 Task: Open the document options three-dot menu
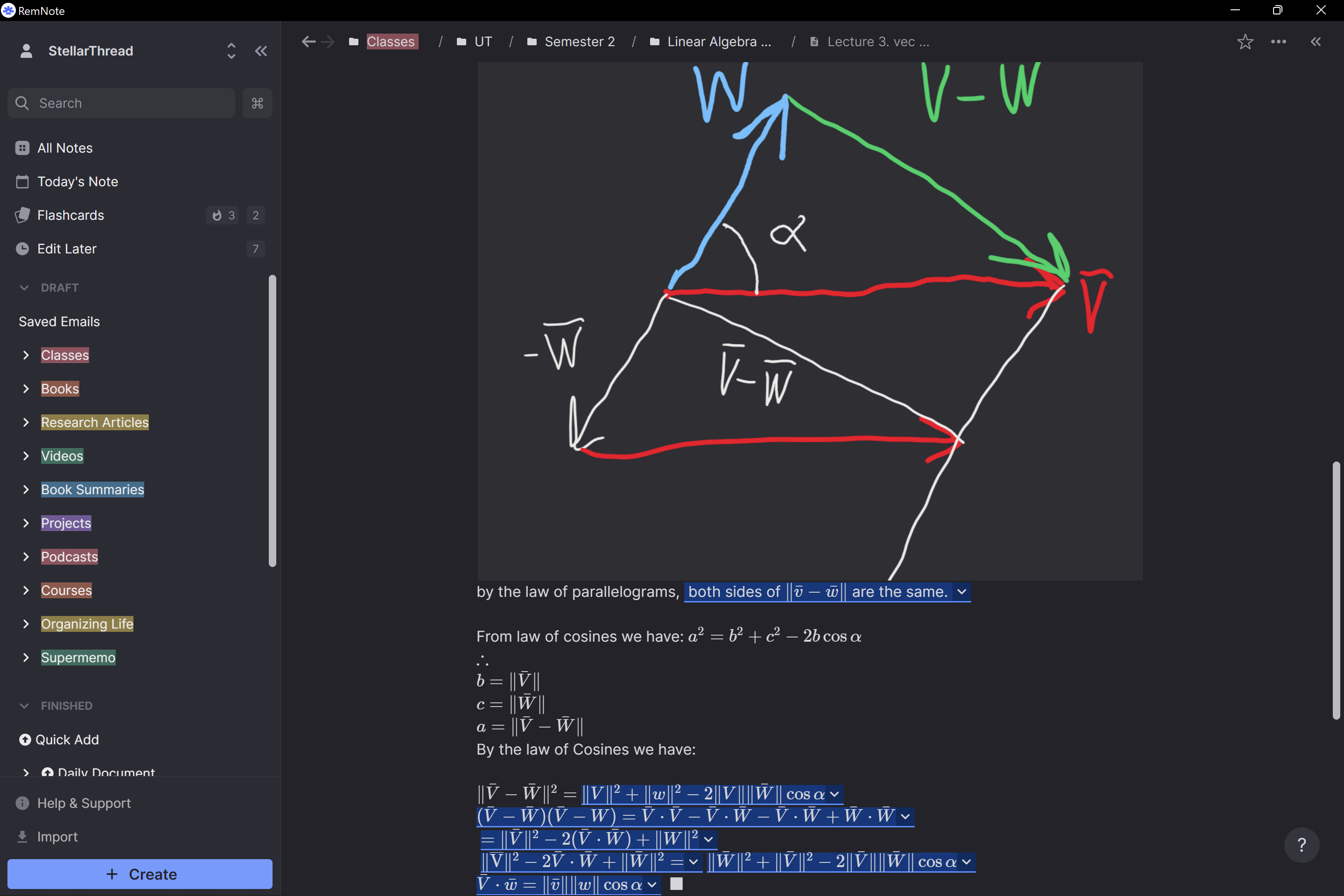pyautogui.click(x=1279, y=41)
